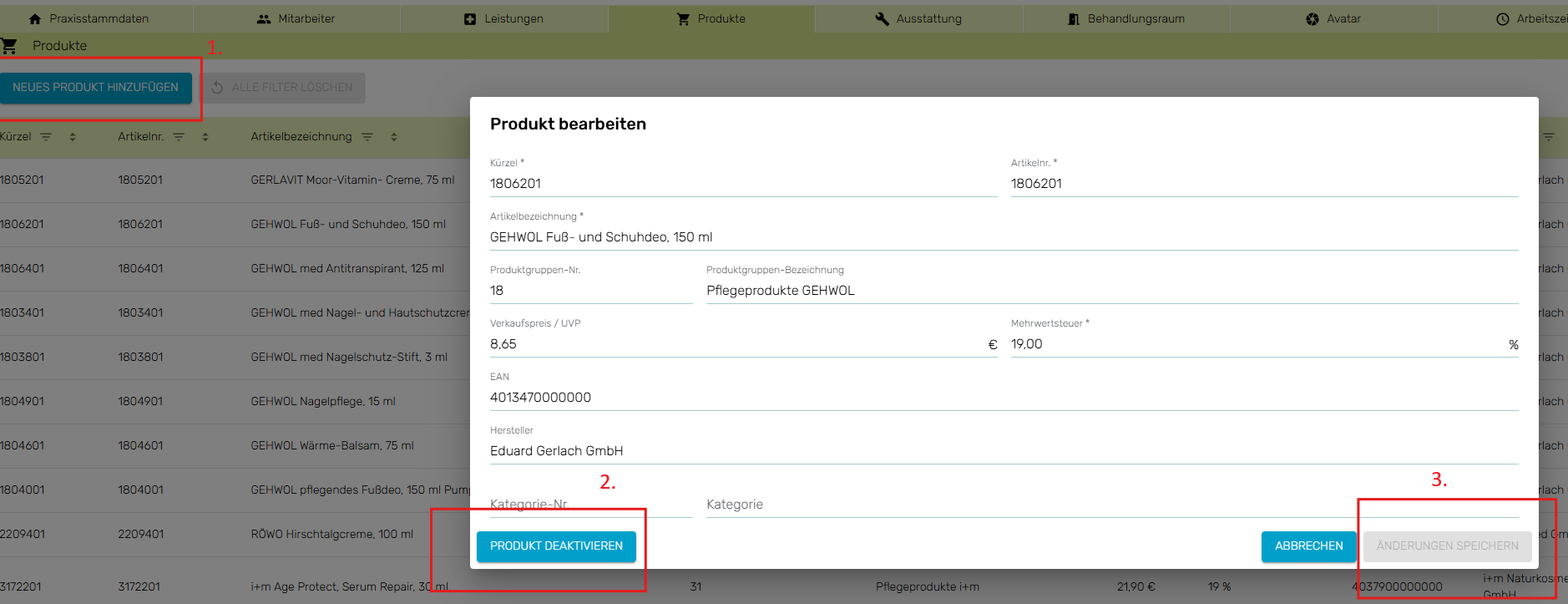Sort the Artikelbezeichnung column
This screenshot has height=604, width=1568.
pos(394,136)
